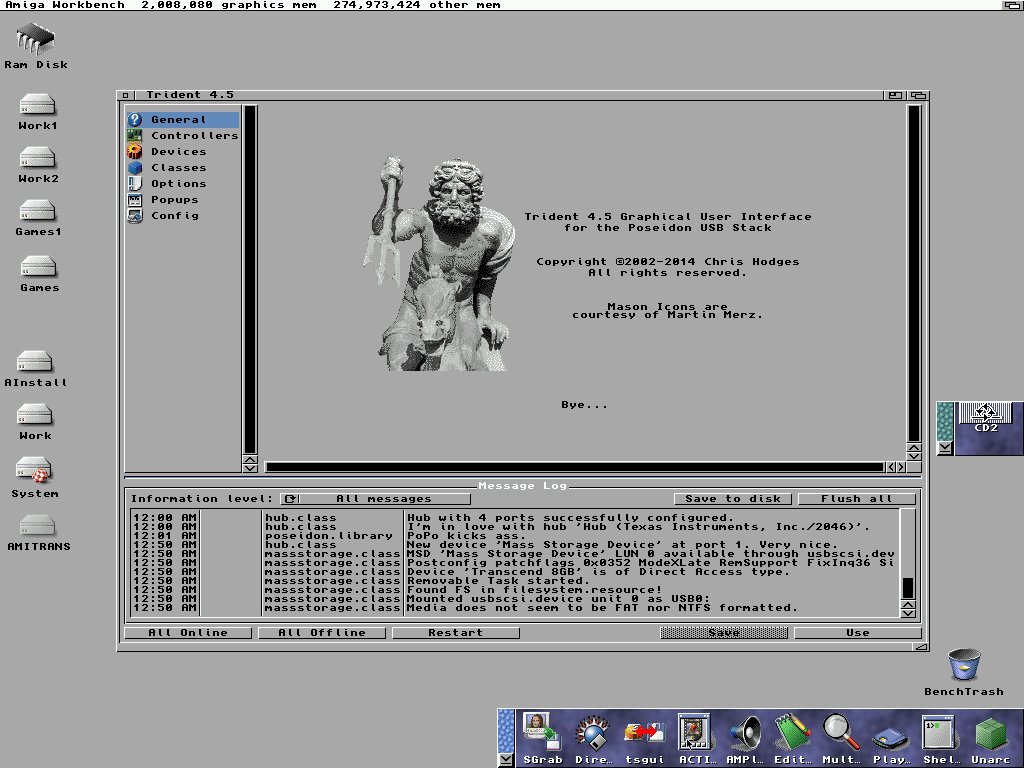Cycle the Information level 'All messages' gadget

(x=376, y=499)
